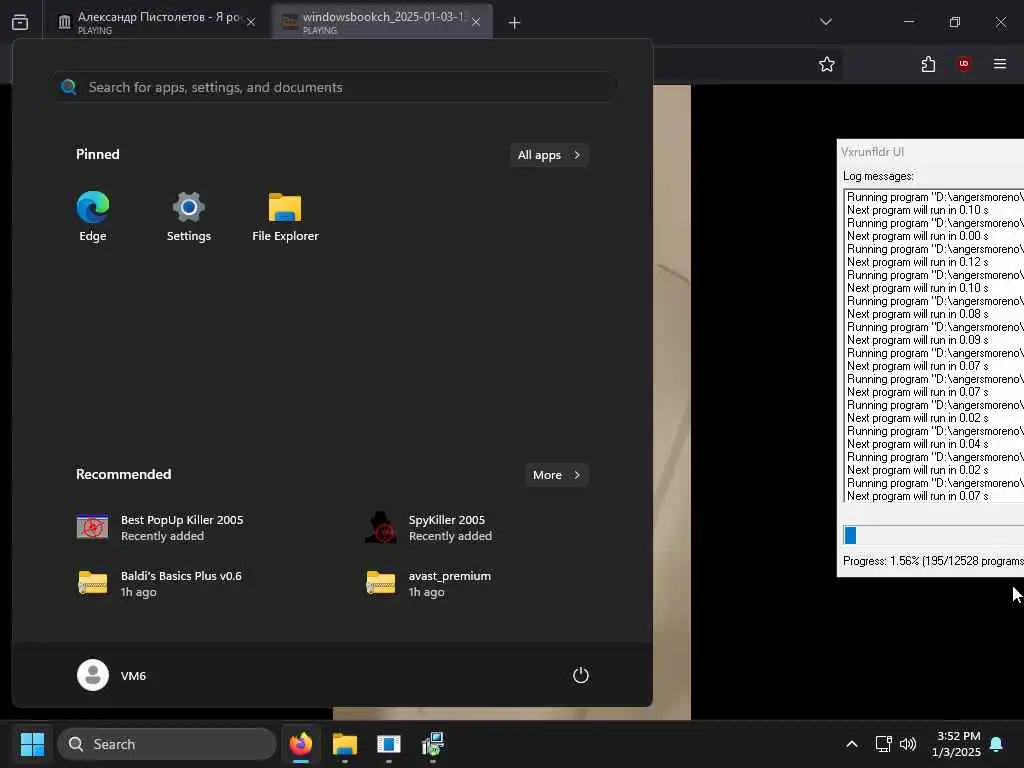Open the clock showing 3:52 PM
Viewport: 1024px width, 768px height.
(x=957, y=744)
